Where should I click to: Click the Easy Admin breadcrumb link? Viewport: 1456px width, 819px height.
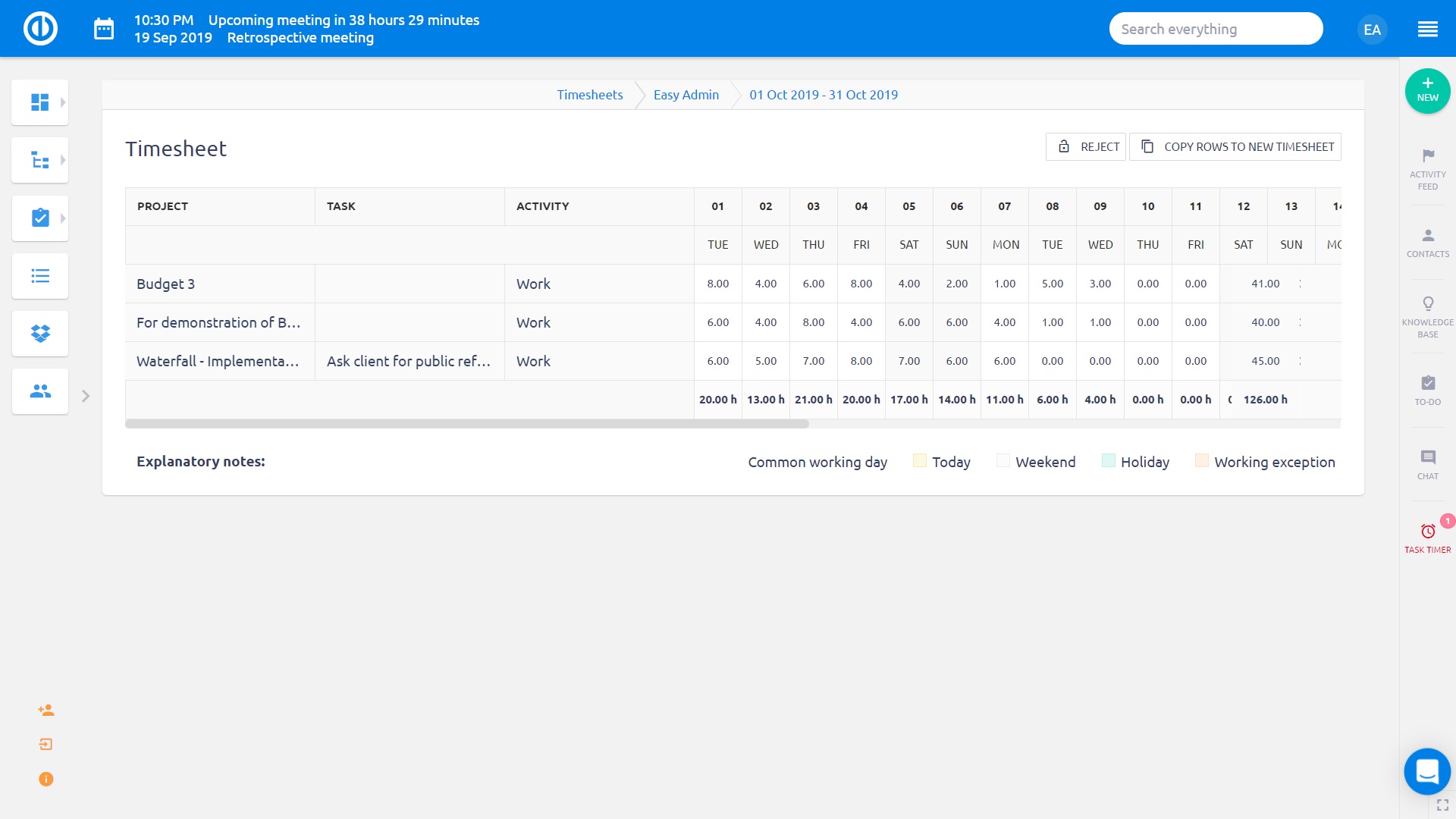pos(686,95)
